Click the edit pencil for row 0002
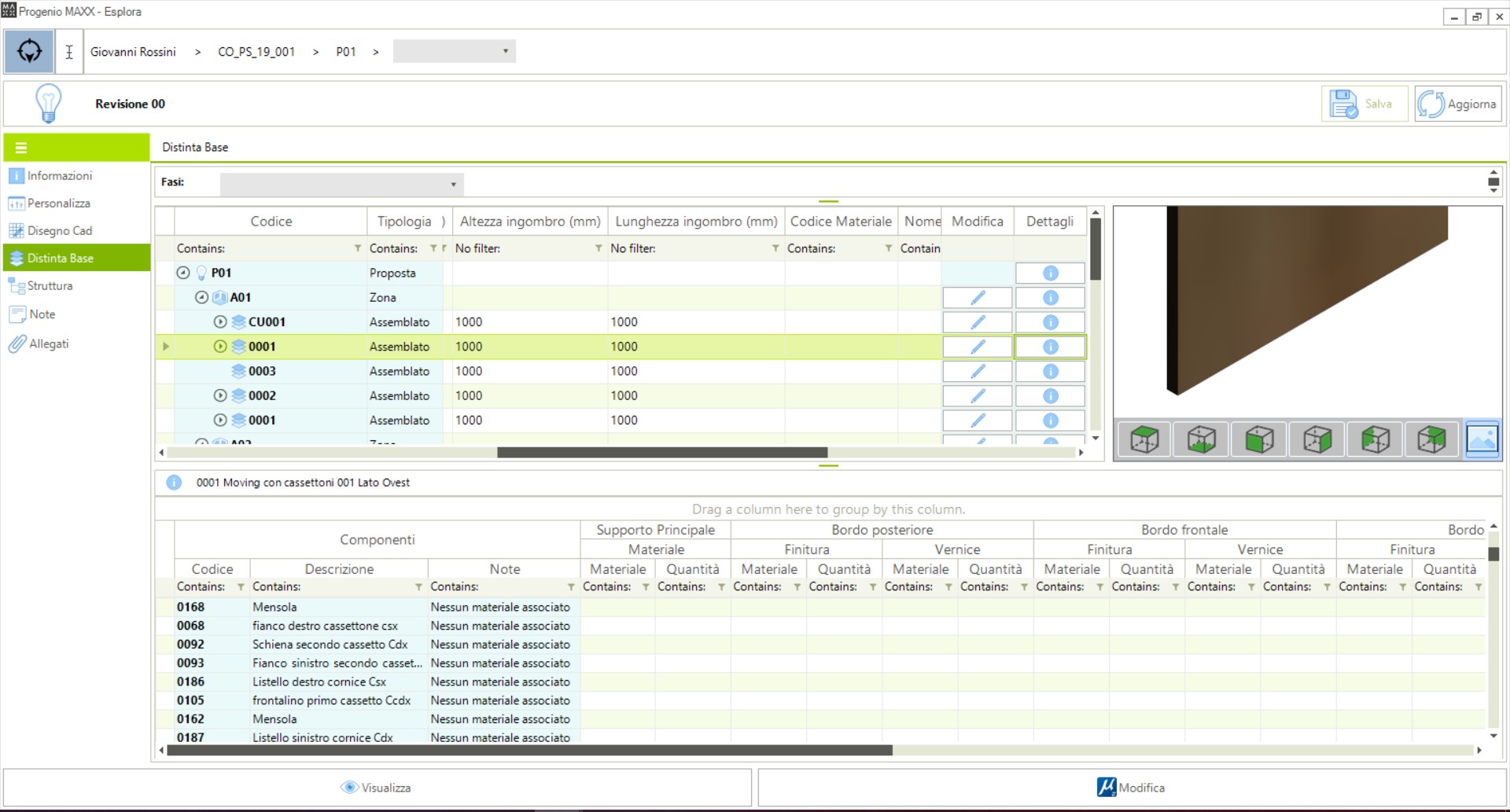 click(x=978, y=395)
